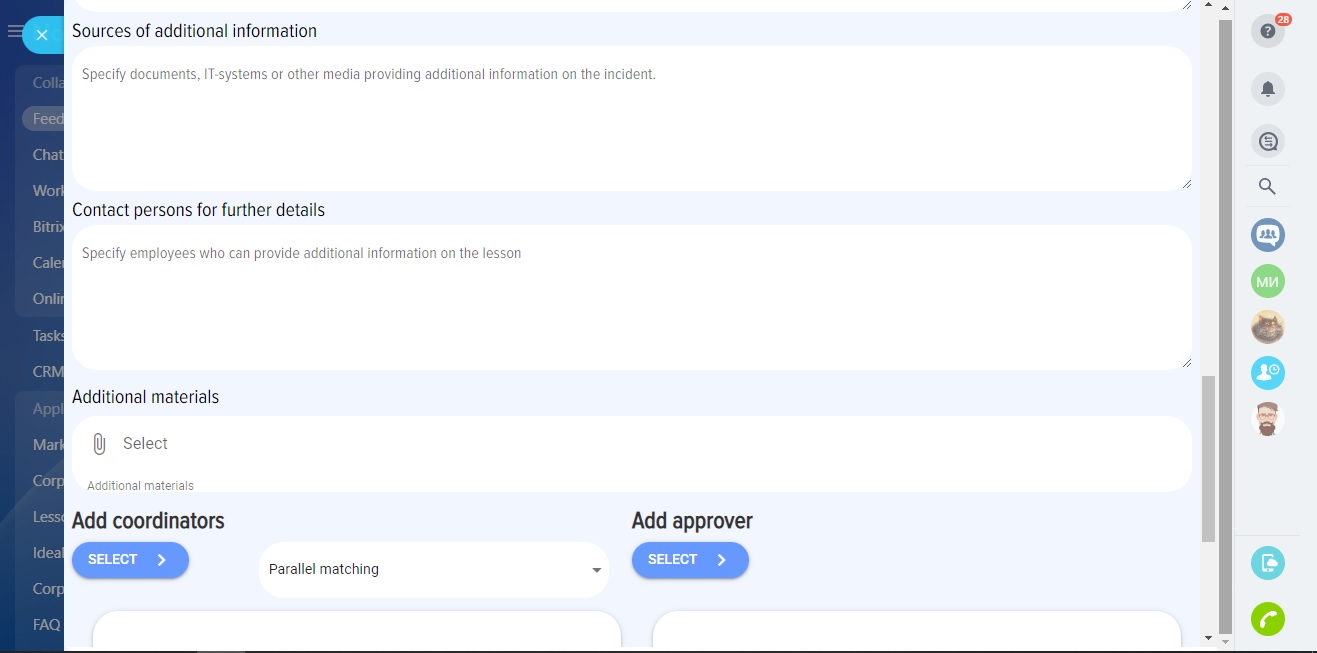
Task: Click the search magnifier icon
Action: pos(1267,186)
